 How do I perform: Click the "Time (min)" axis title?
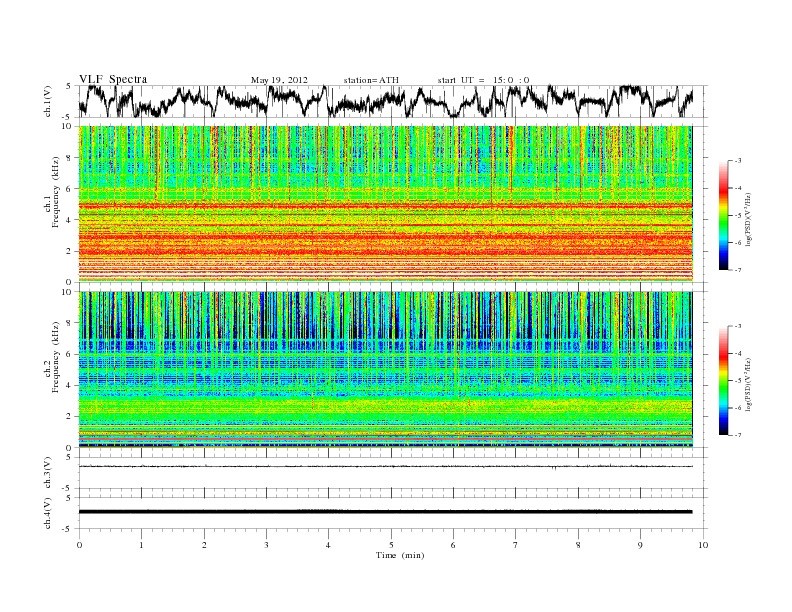400,555
